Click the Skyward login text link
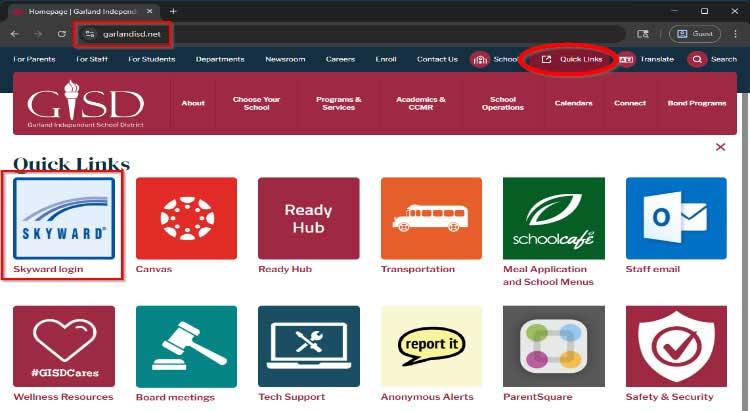Screen dimensions: 750x411 (48, 269)
